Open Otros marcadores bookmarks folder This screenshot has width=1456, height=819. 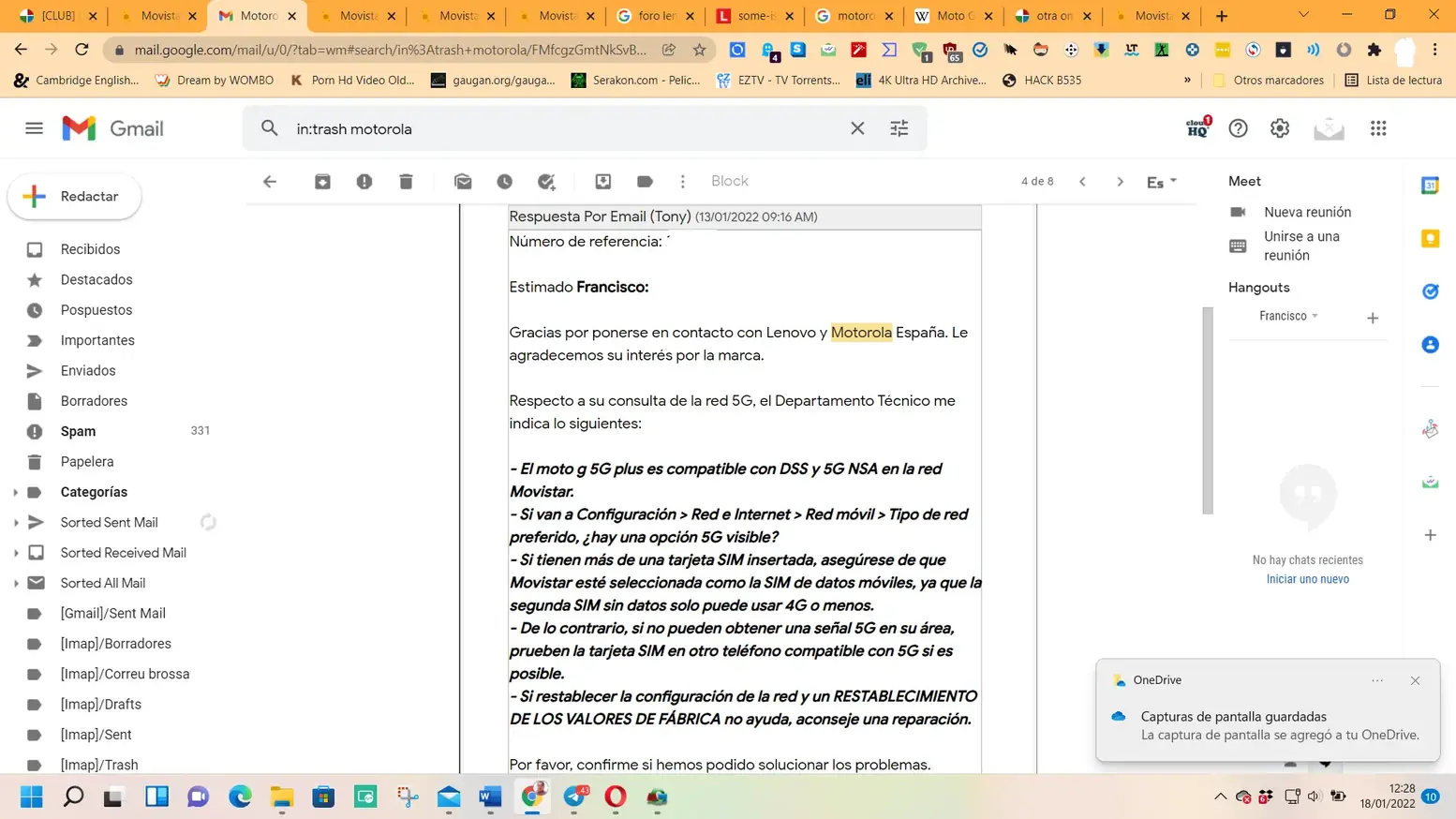[1268, 81]
